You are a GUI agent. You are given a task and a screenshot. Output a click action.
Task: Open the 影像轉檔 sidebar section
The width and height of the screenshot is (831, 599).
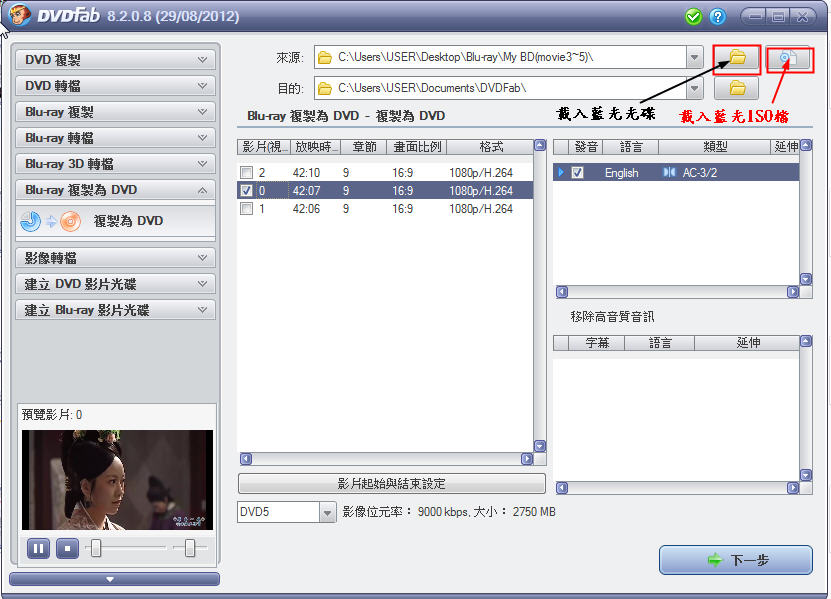coord(115,258)
